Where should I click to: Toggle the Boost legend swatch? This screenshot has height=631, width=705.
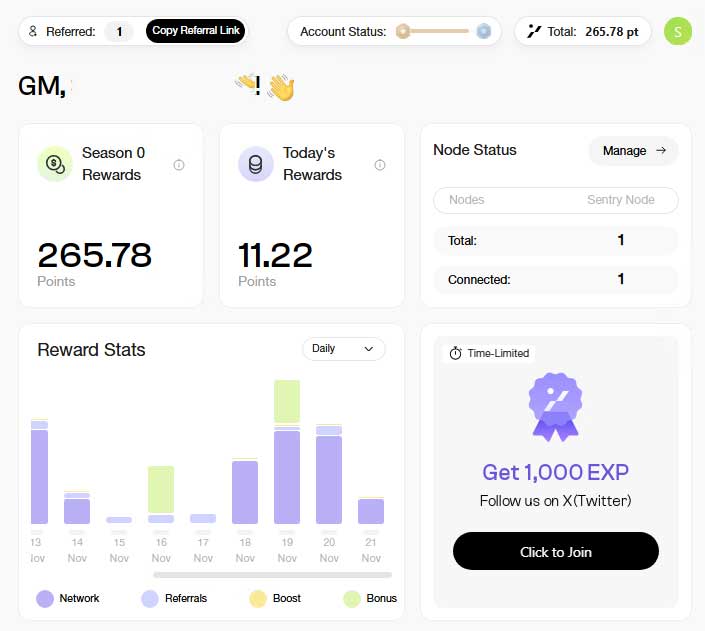[258, 599]
